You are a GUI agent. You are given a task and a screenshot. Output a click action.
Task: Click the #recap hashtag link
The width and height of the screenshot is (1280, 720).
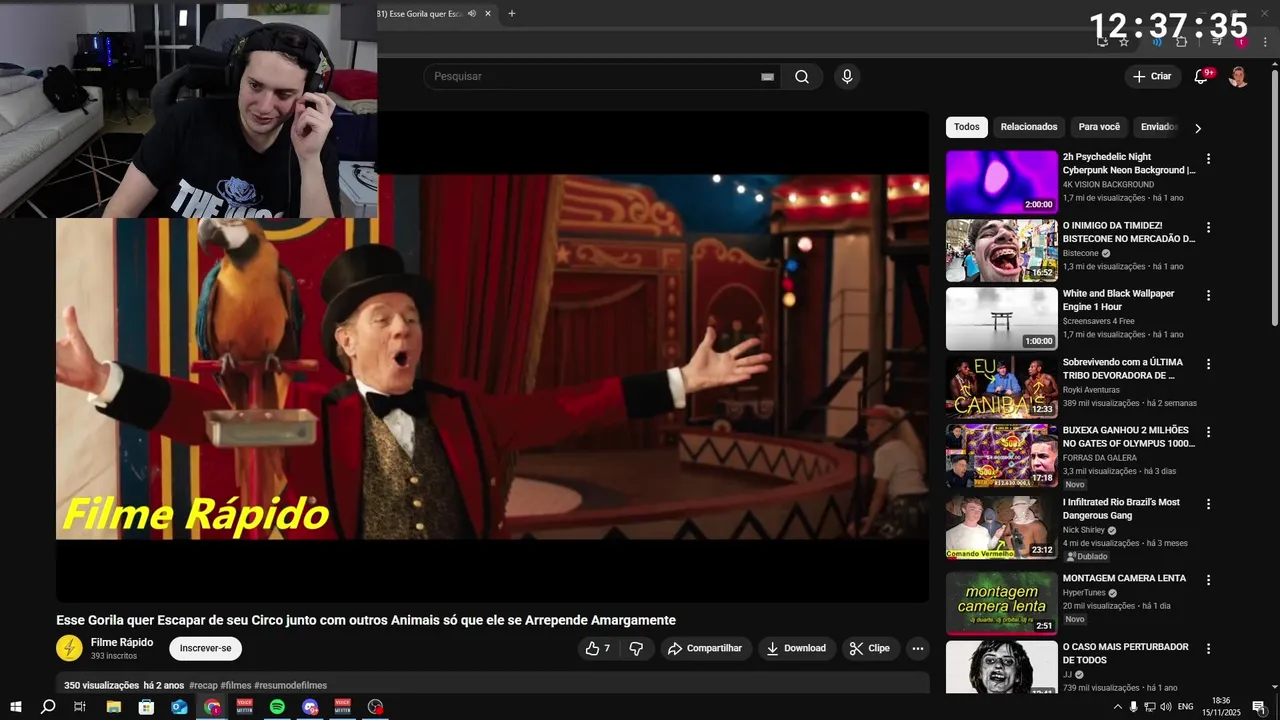click(203, 685)
